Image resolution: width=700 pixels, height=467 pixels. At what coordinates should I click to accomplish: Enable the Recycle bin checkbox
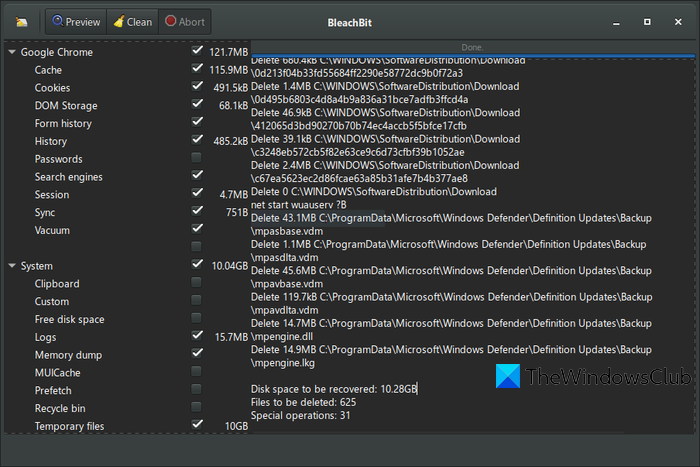pyautogui.click(x=197, y=408)
